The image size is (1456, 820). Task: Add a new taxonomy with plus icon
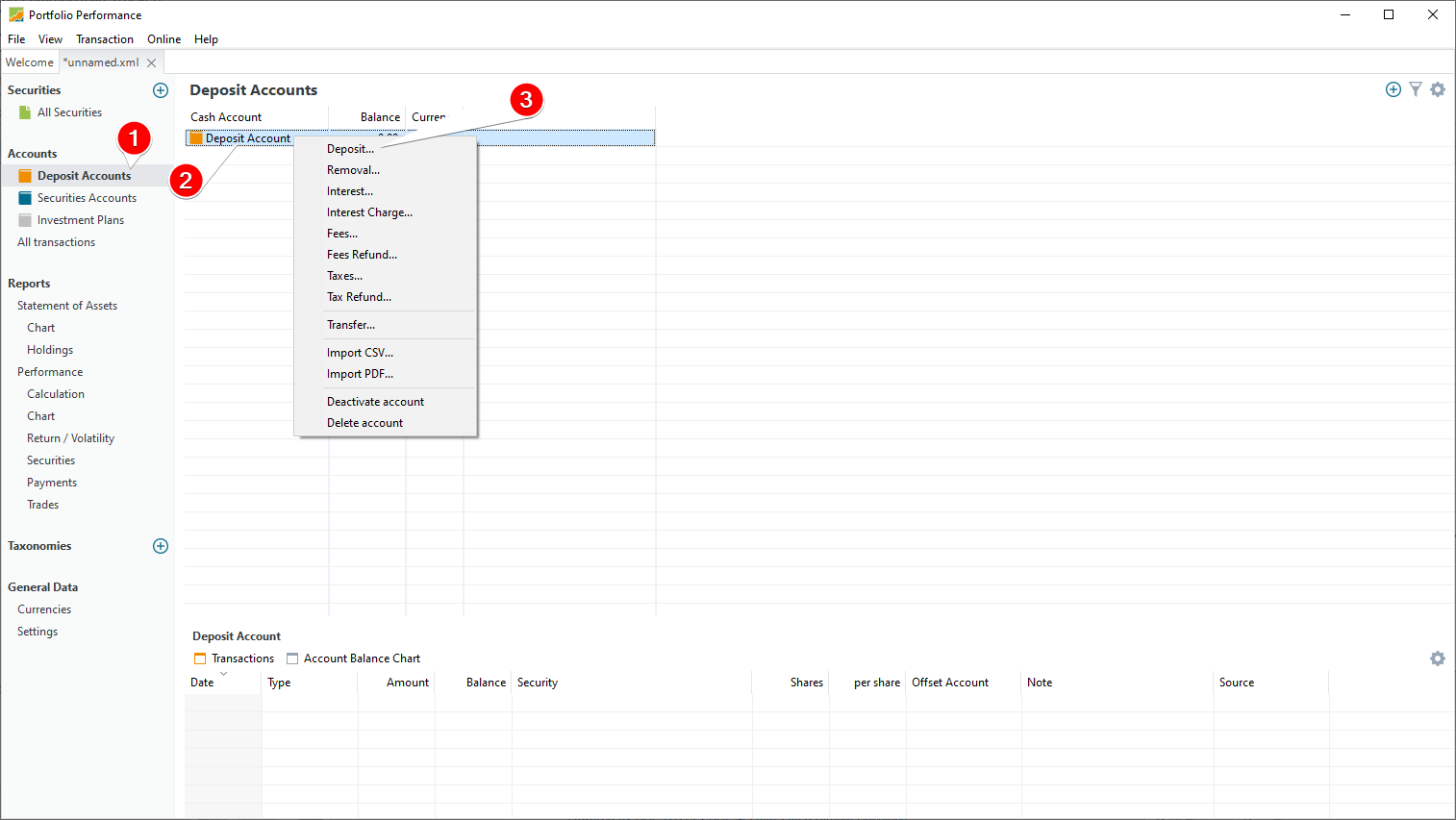tap(161, 546)
